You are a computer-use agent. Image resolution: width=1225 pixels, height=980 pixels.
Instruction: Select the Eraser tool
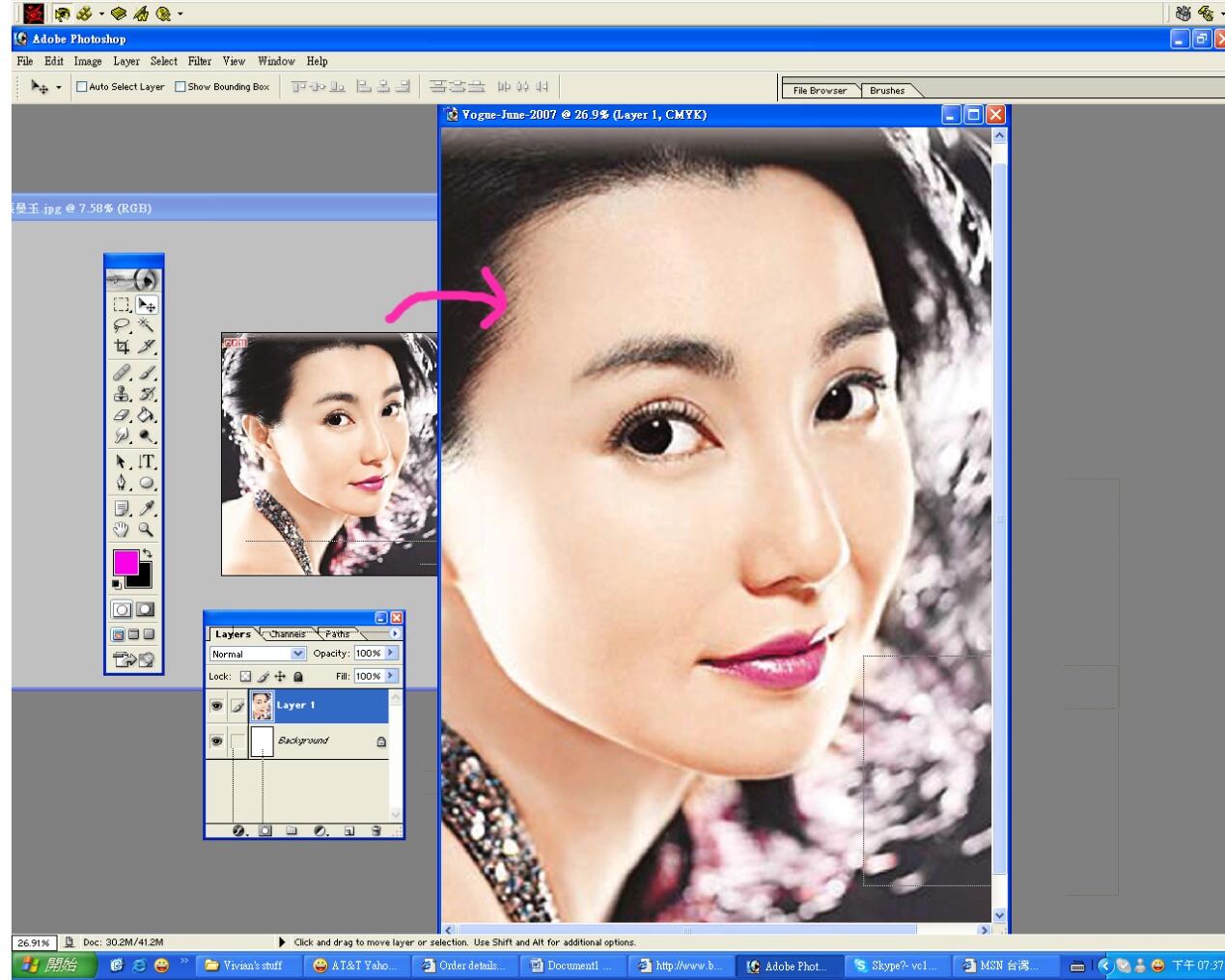[122, 414]
